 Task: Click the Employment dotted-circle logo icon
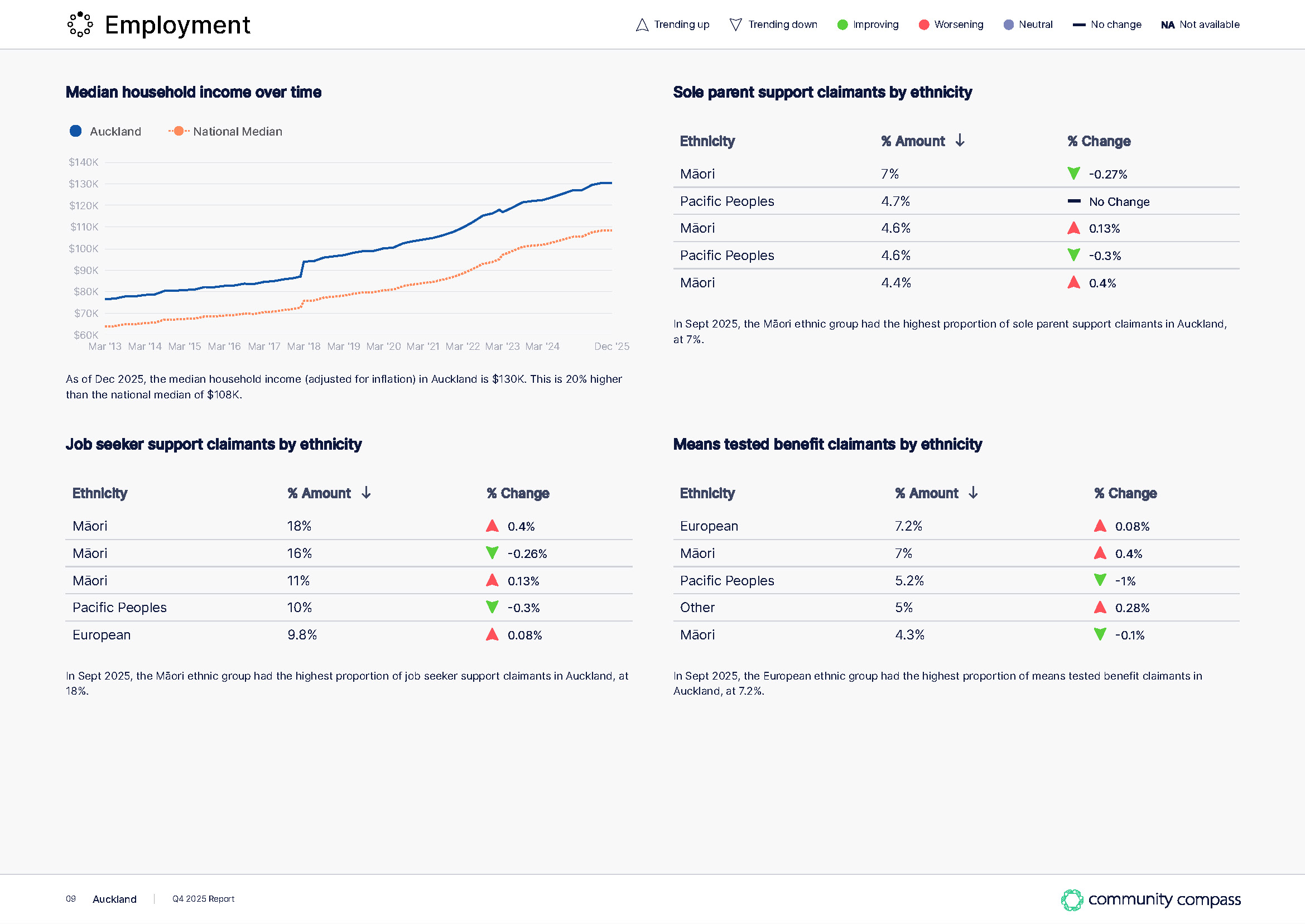[80, 25]
